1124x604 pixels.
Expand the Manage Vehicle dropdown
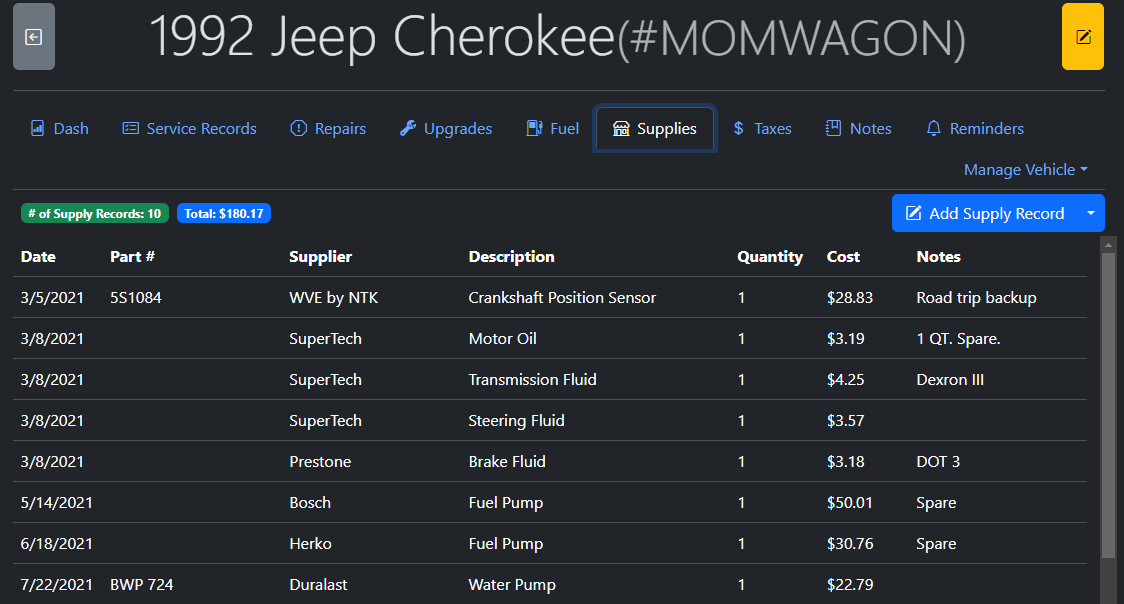[1025, 170]
